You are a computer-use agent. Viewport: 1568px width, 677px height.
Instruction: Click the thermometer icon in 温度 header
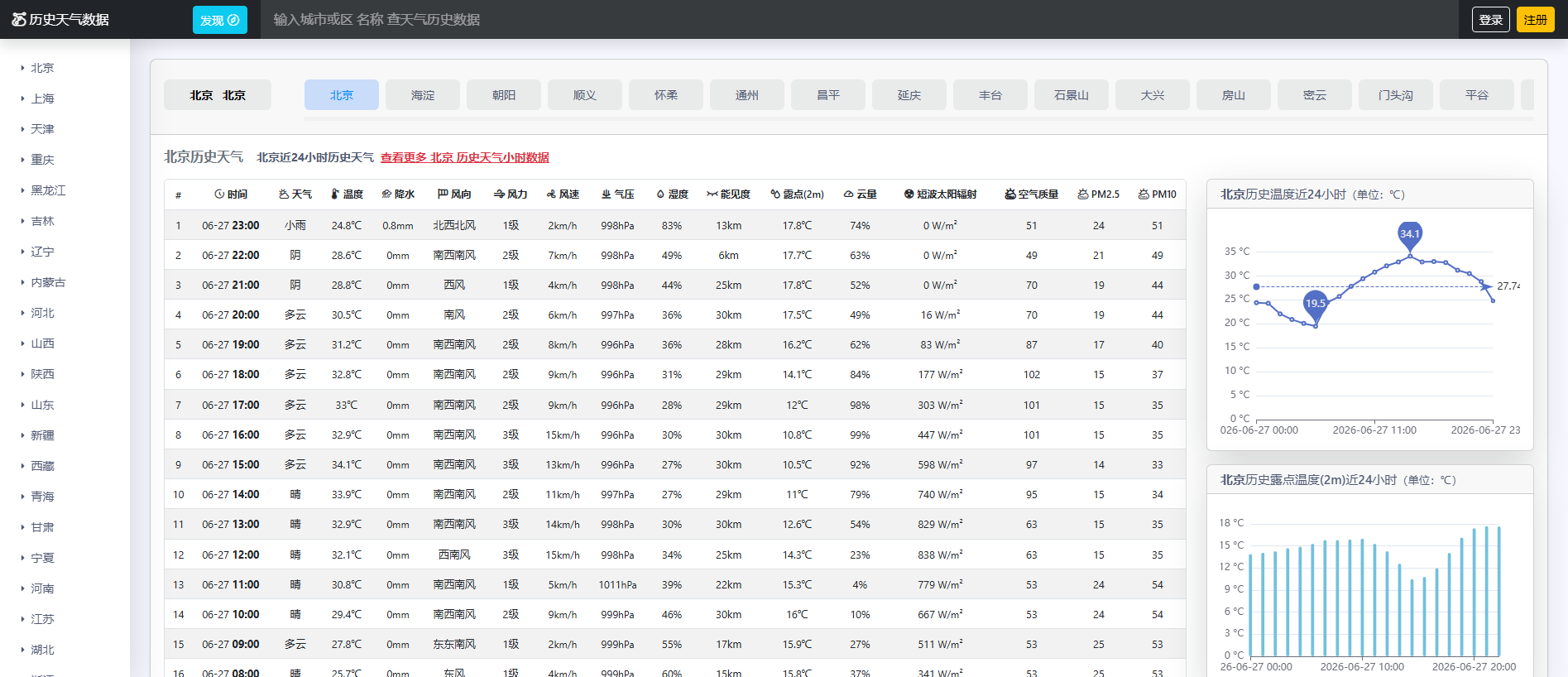coord(335,194)
